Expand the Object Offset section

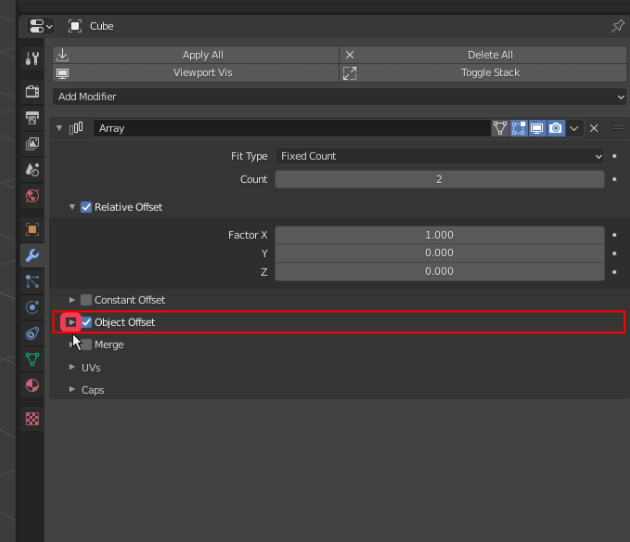pos(71,322)
